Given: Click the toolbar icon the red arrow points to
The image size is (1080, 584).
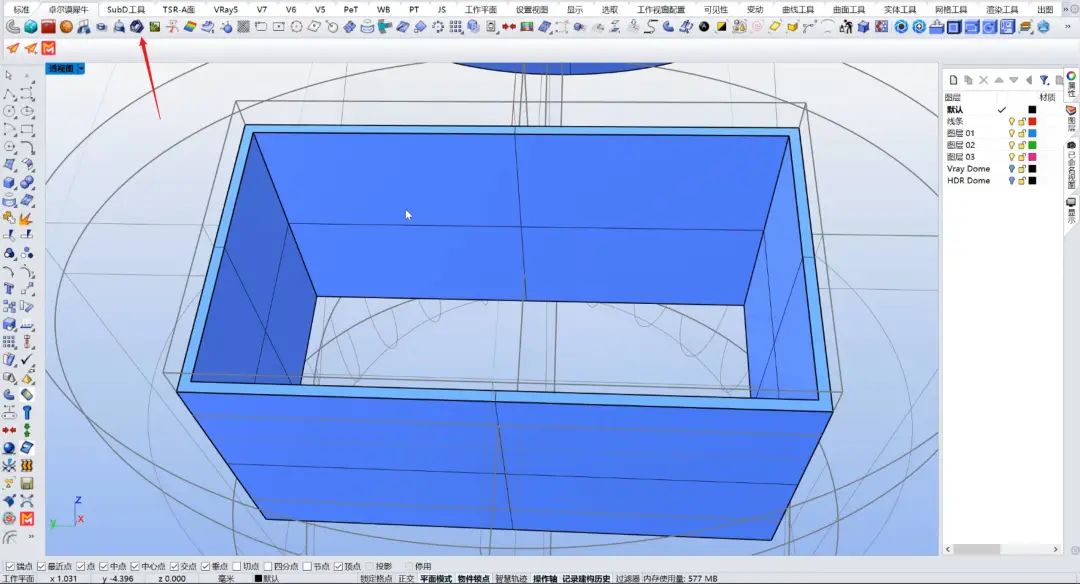Looking at the screenshot, I should point(136,27).
